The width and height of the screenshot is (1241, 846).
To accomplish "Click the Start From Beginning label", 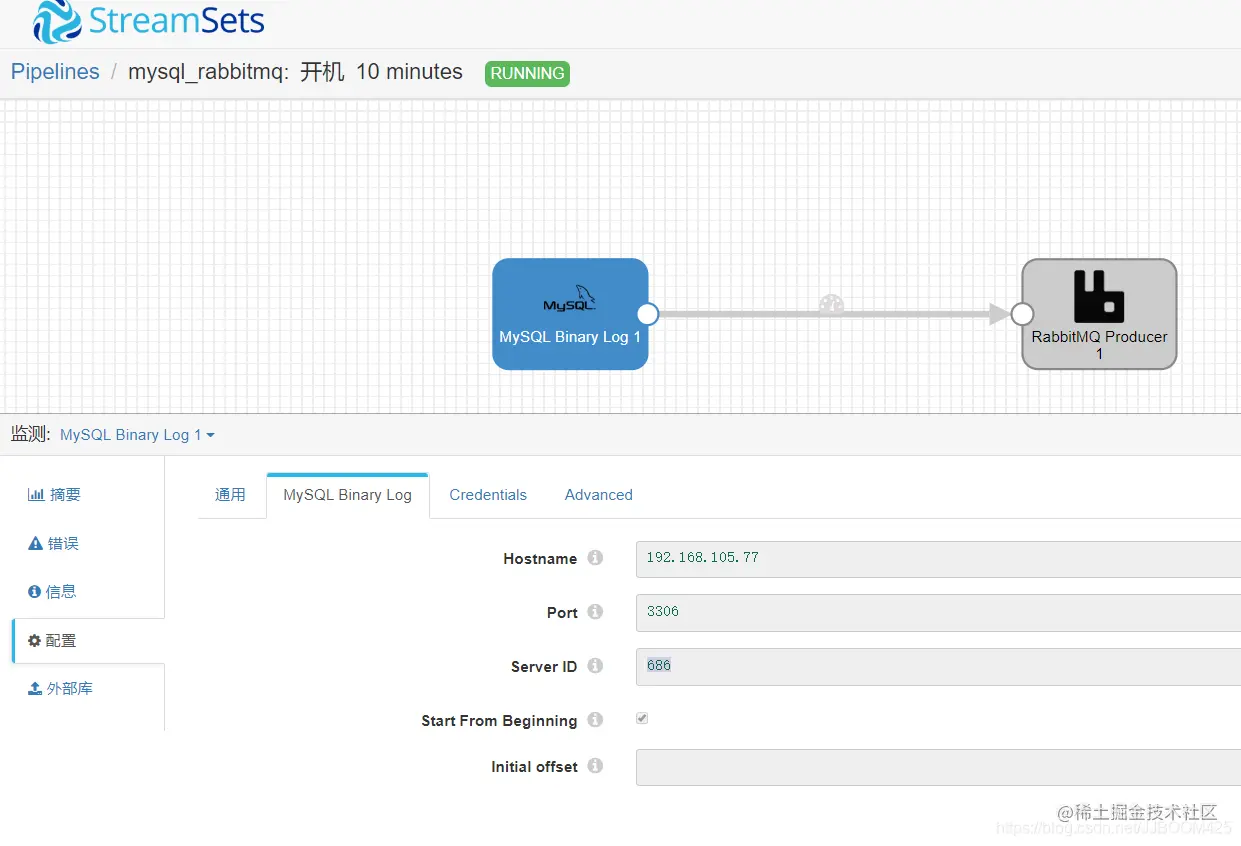I will (x=499, y=721).
